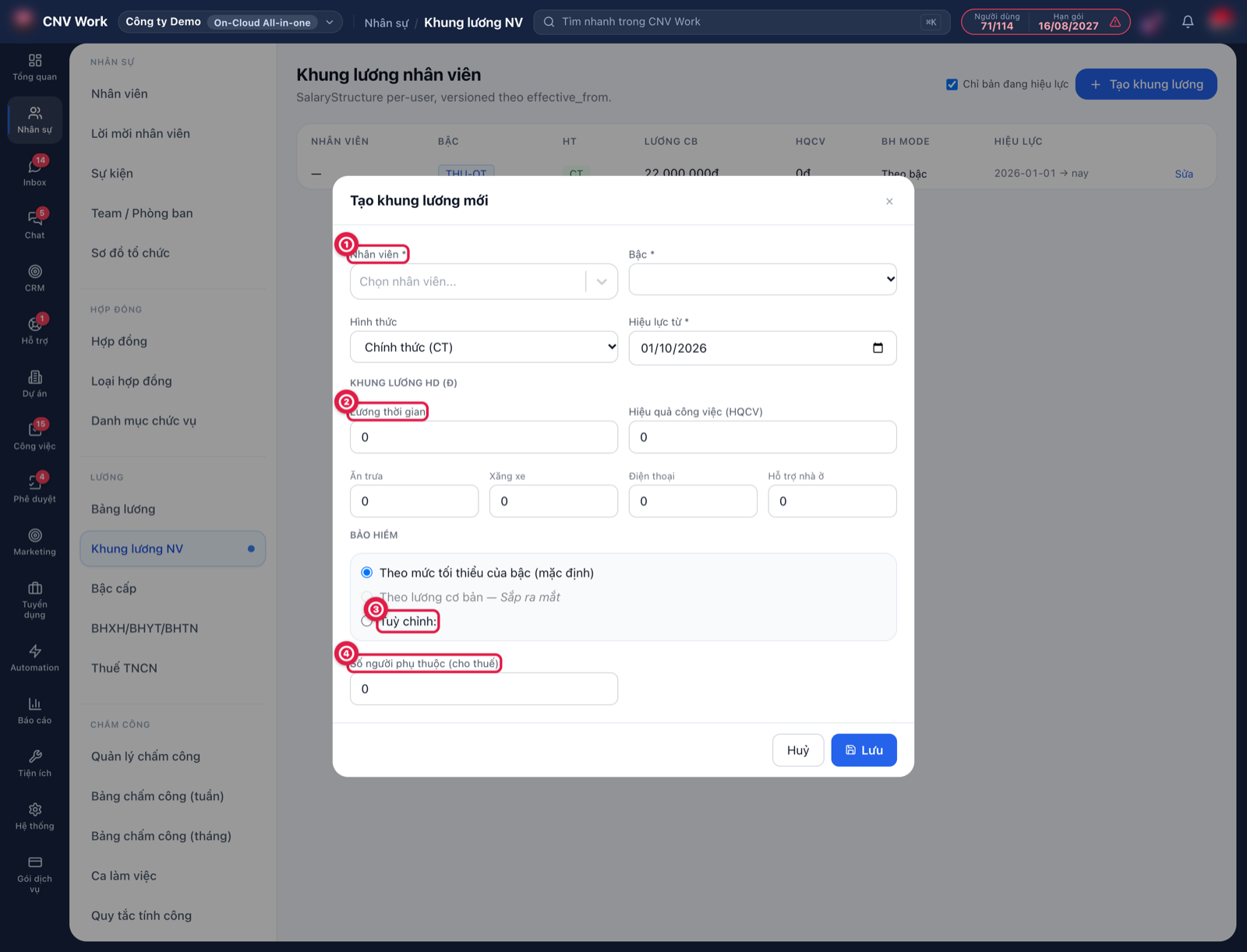The image size is (1247, 952).
Task: Open the calendar picker in Hiệu lực từ
Action: coord(878,347)
